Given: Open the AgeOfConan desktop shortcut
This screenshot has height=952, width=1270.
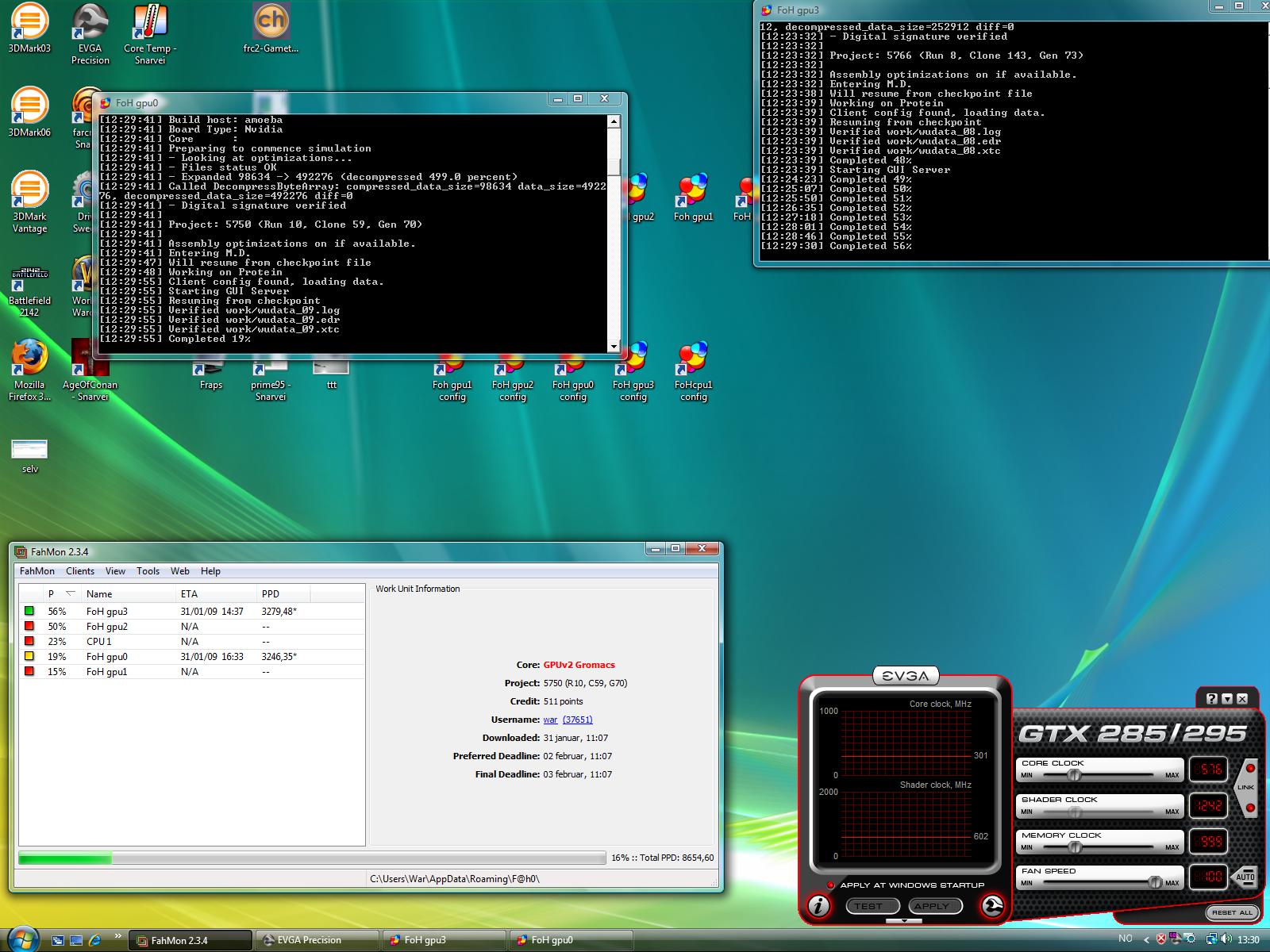Looking at the screenshot, I should tap(90, 370).
